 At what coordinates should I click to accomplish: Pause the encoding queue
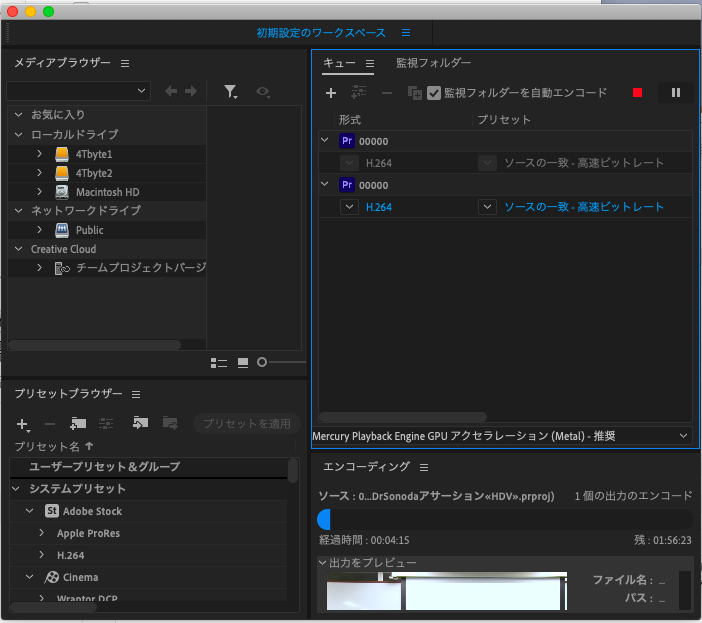pos(676,93)
